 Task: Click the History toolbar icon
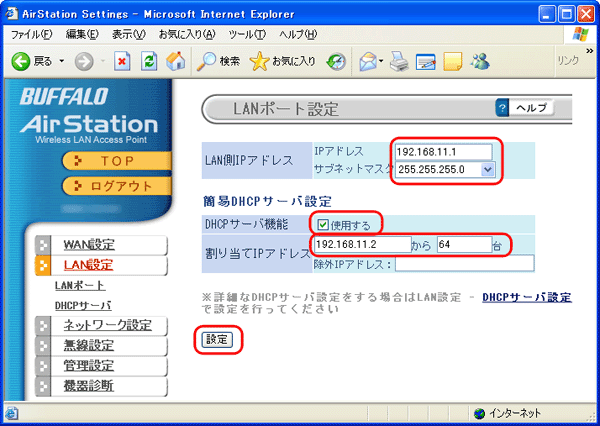(336, 61)
